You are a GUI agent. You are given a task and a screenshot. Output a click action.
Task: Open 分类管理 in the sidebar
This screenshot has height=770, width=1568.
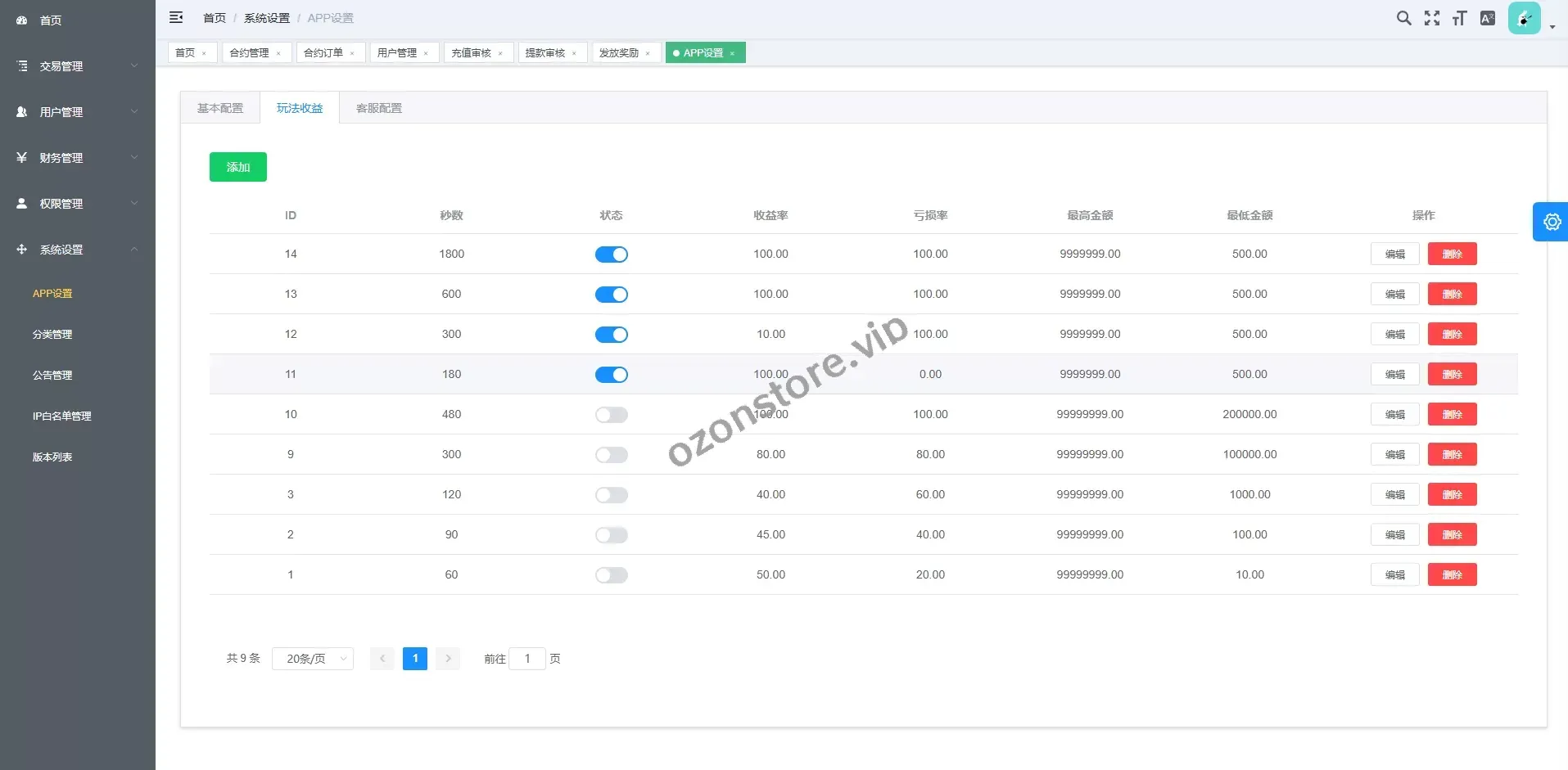tap(52, 335)
